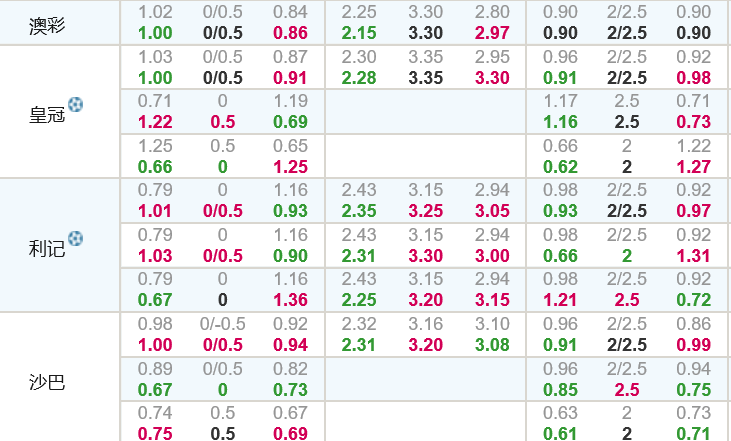Image resolution: width=731 pixels, height=441 pixels.
Task: Select the grey 3.16 draw odds
Action: tap(425, 324)
